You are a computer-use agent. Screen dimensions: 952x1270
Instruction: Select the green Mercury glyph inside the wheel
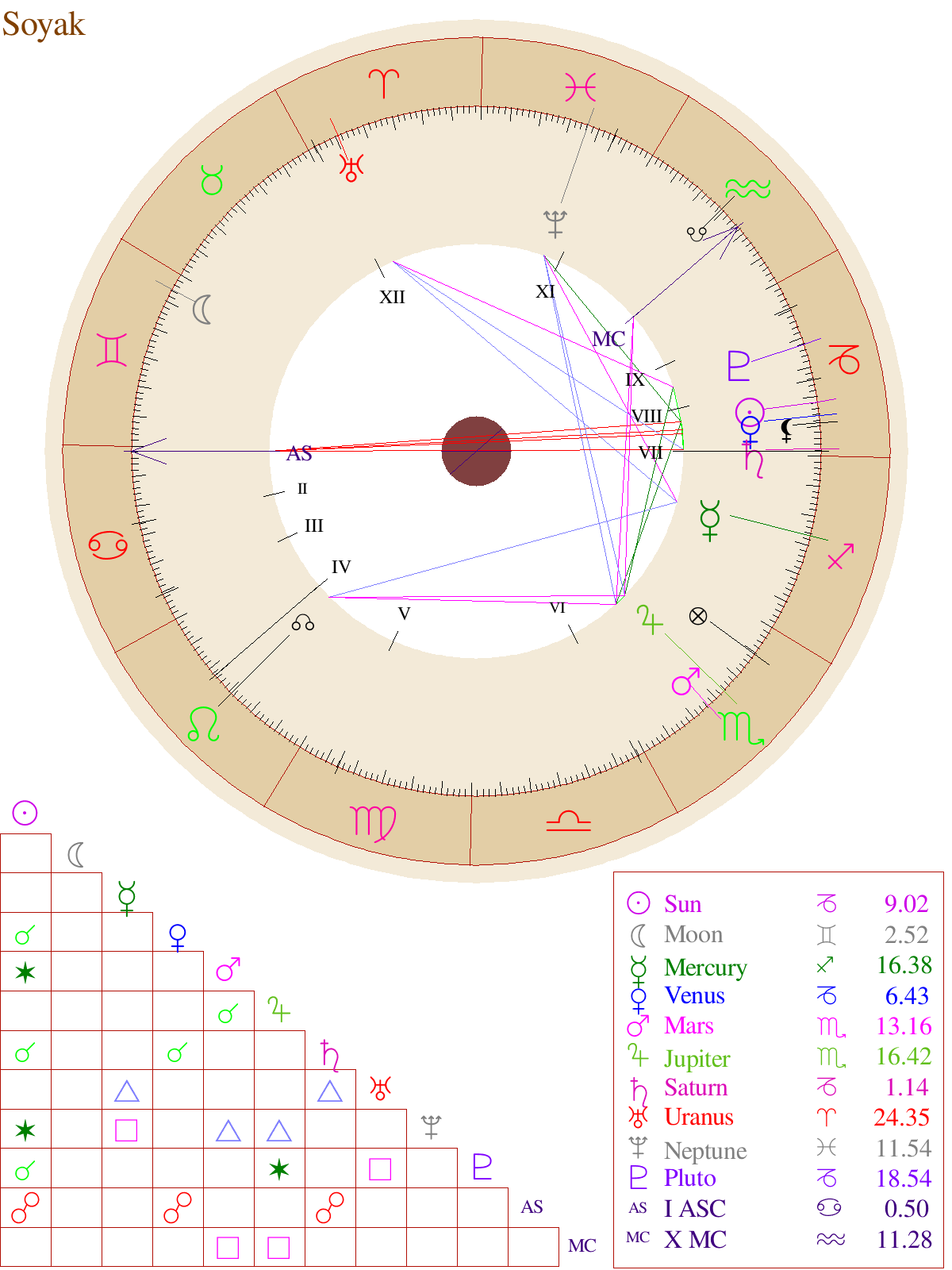pos(709,520)
